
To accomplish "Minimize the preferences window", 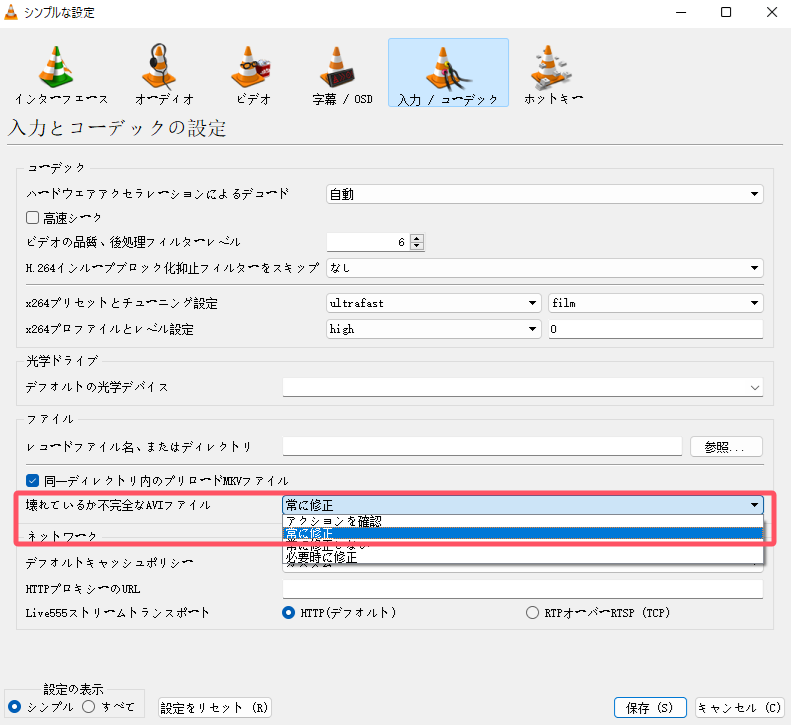I will tap(681, 12).
